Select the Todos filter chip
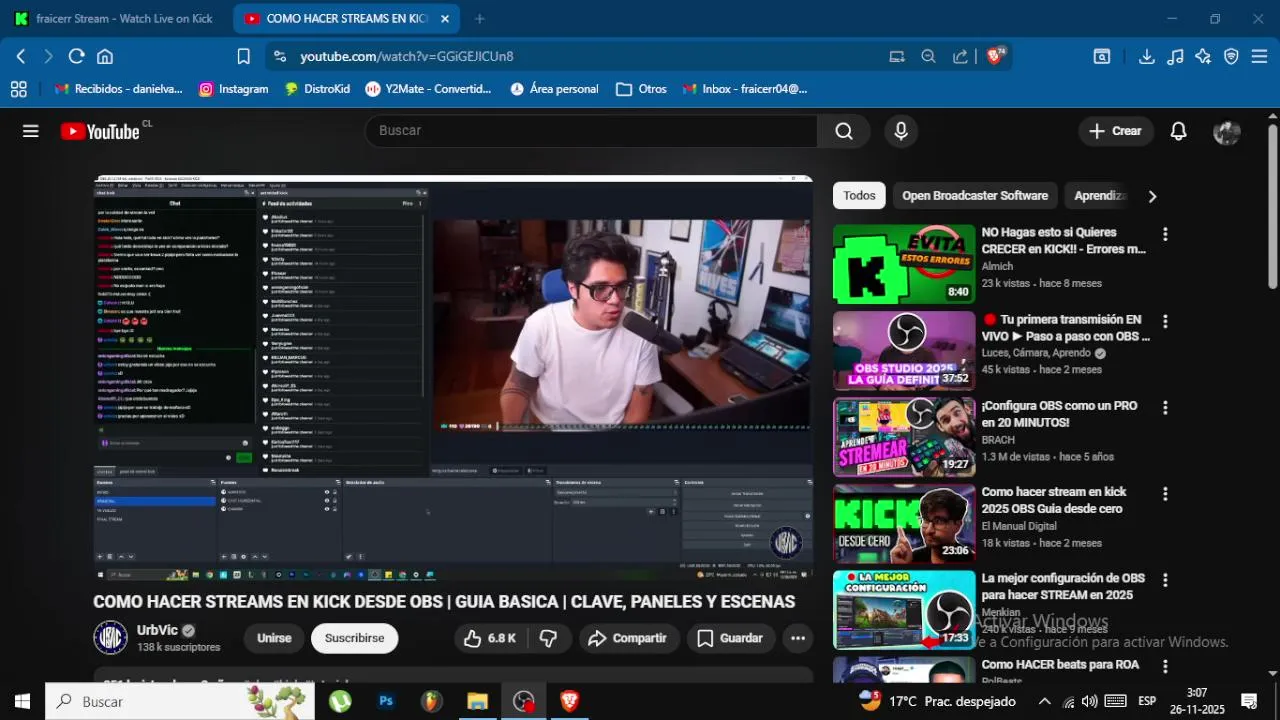This screenshot has width=1280, height=720. tap(859, 196)
